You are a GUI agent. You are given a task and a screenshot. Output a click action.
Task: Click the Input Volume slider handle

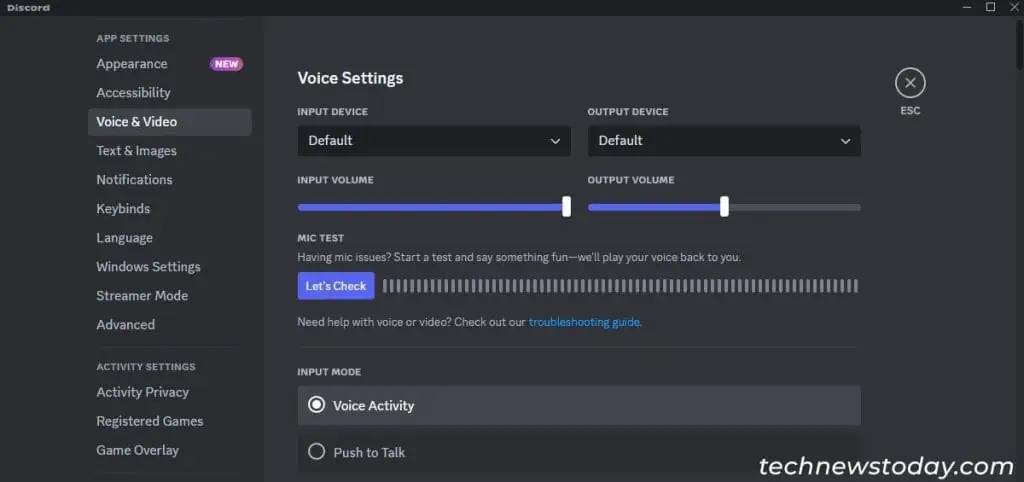[566, 206]
